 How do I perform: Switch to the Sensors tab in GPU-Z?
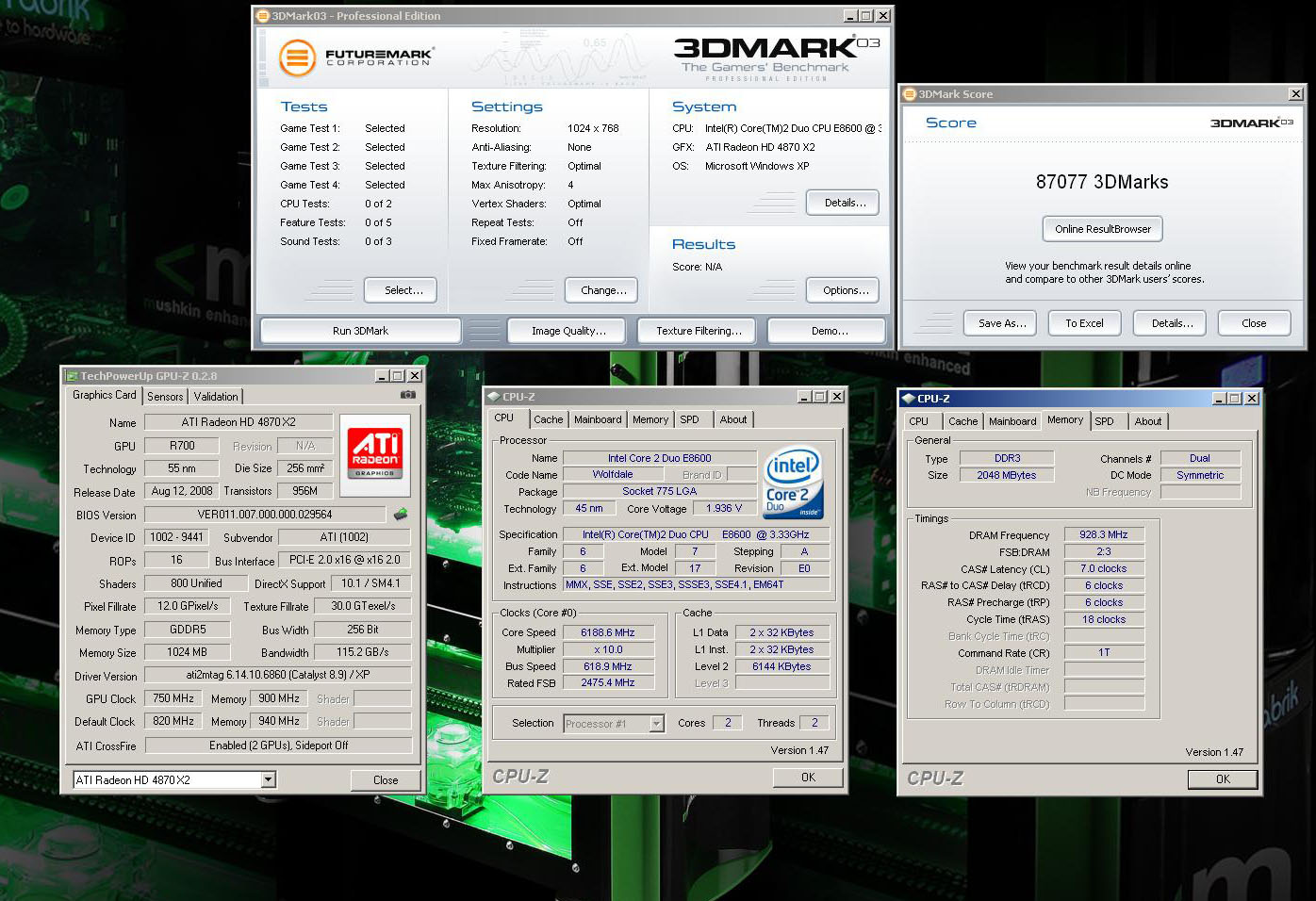tap(165, 397)
